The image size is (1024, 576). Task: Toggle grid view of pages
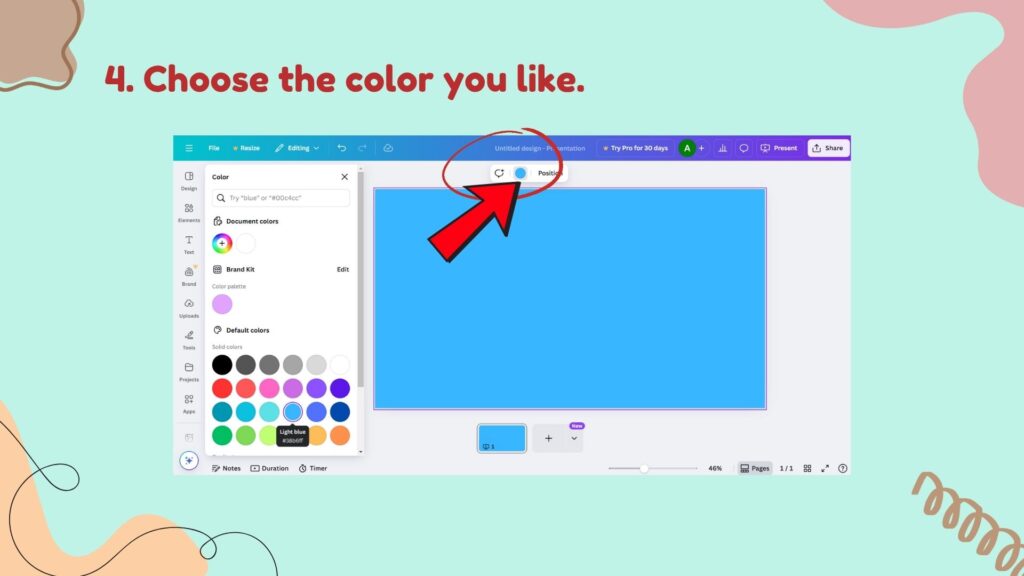click(808, 468)
